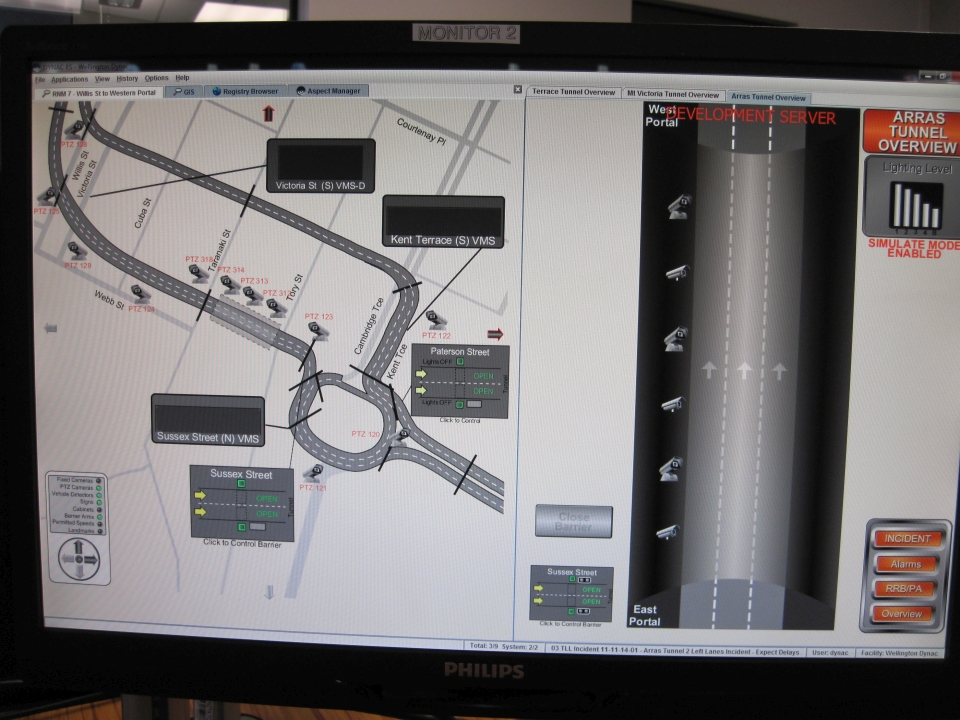Select the PTZ 121 camera icon
This screenshot has height=720, width=960.
coord(314,473)
